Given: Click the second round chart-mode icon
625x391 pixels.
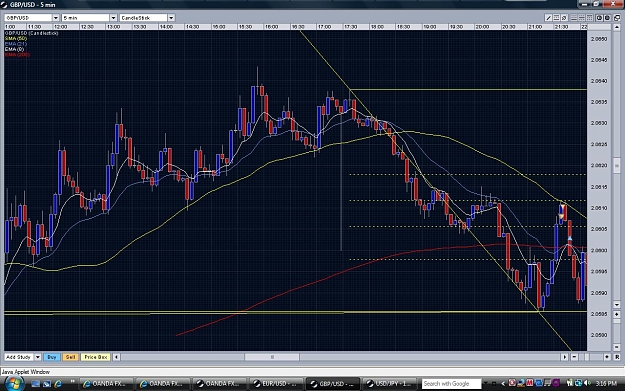Looking at the screenshot, I should [x=607, y=18].
